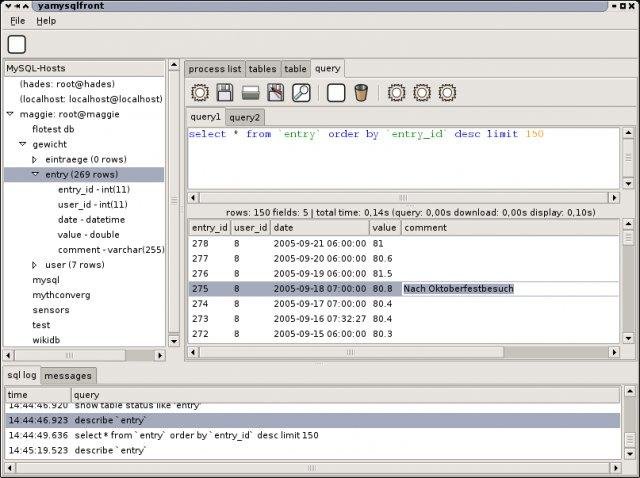Click the blank square icon beside the trash bin
Image resolution: width=640 pixels, height=478 pixels.
tap(336, 93)
